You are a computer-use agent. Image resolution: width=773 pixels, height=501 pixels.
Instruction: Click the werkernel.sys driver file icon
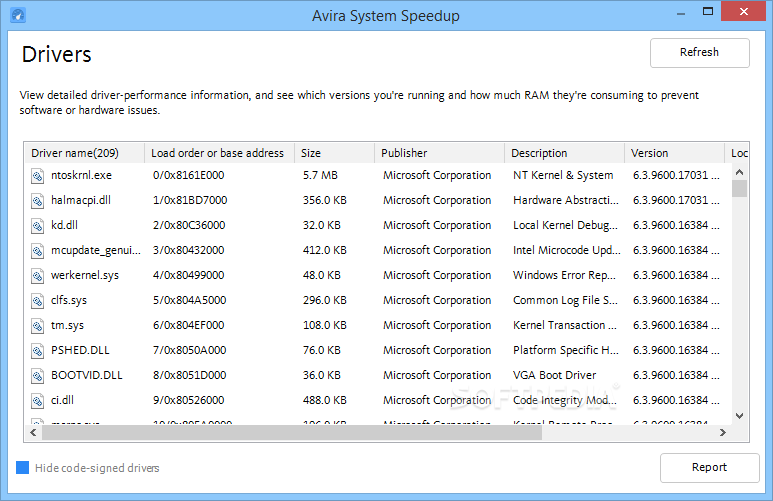click(37, 276)
